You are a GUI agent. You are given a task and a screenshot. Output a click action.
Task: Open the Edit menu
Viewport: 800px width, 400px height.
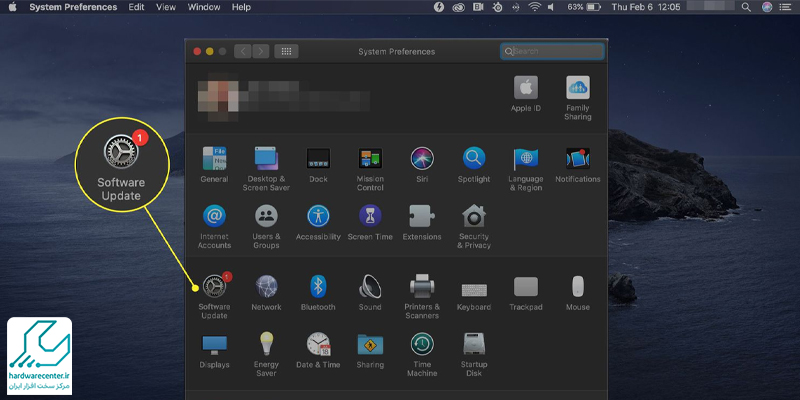click(136, 7)
